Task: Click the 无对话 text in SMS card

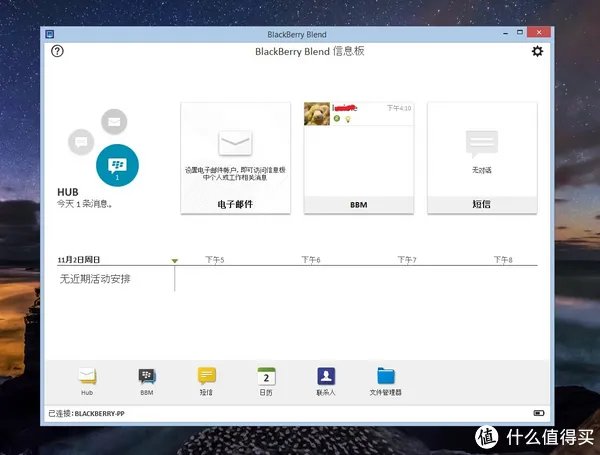Action: pos(481,170)
